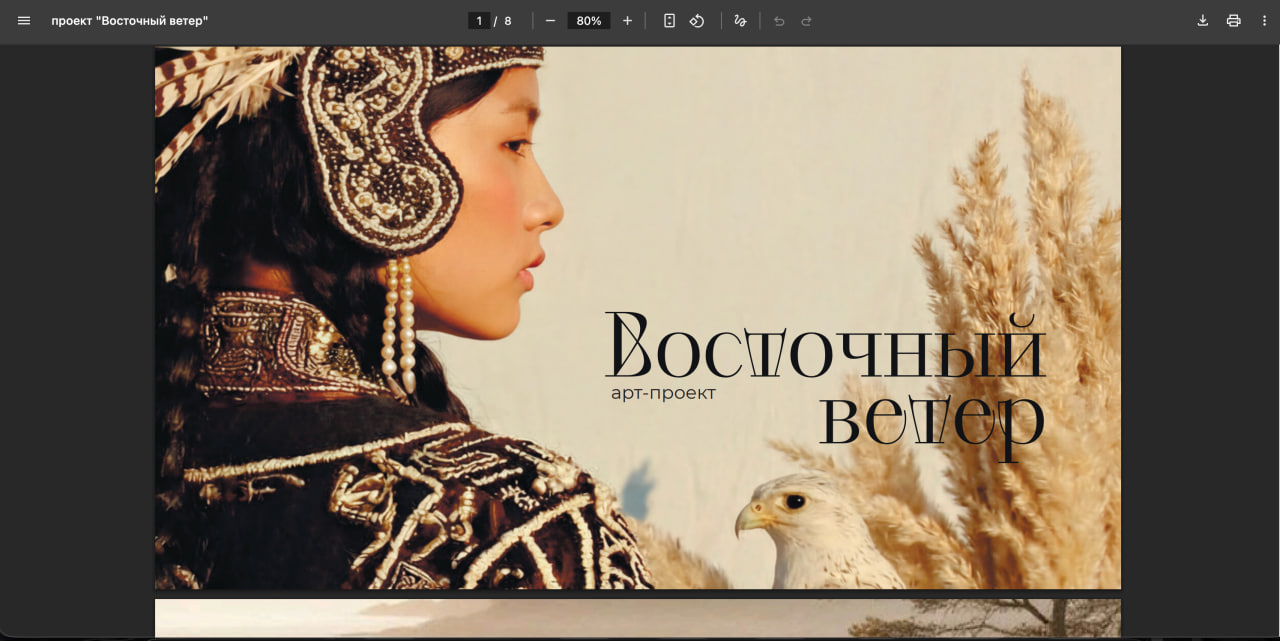This screenshot has width=1280, height=641.
Task: Click the 80% zoom level field
Action: (588, 21)
